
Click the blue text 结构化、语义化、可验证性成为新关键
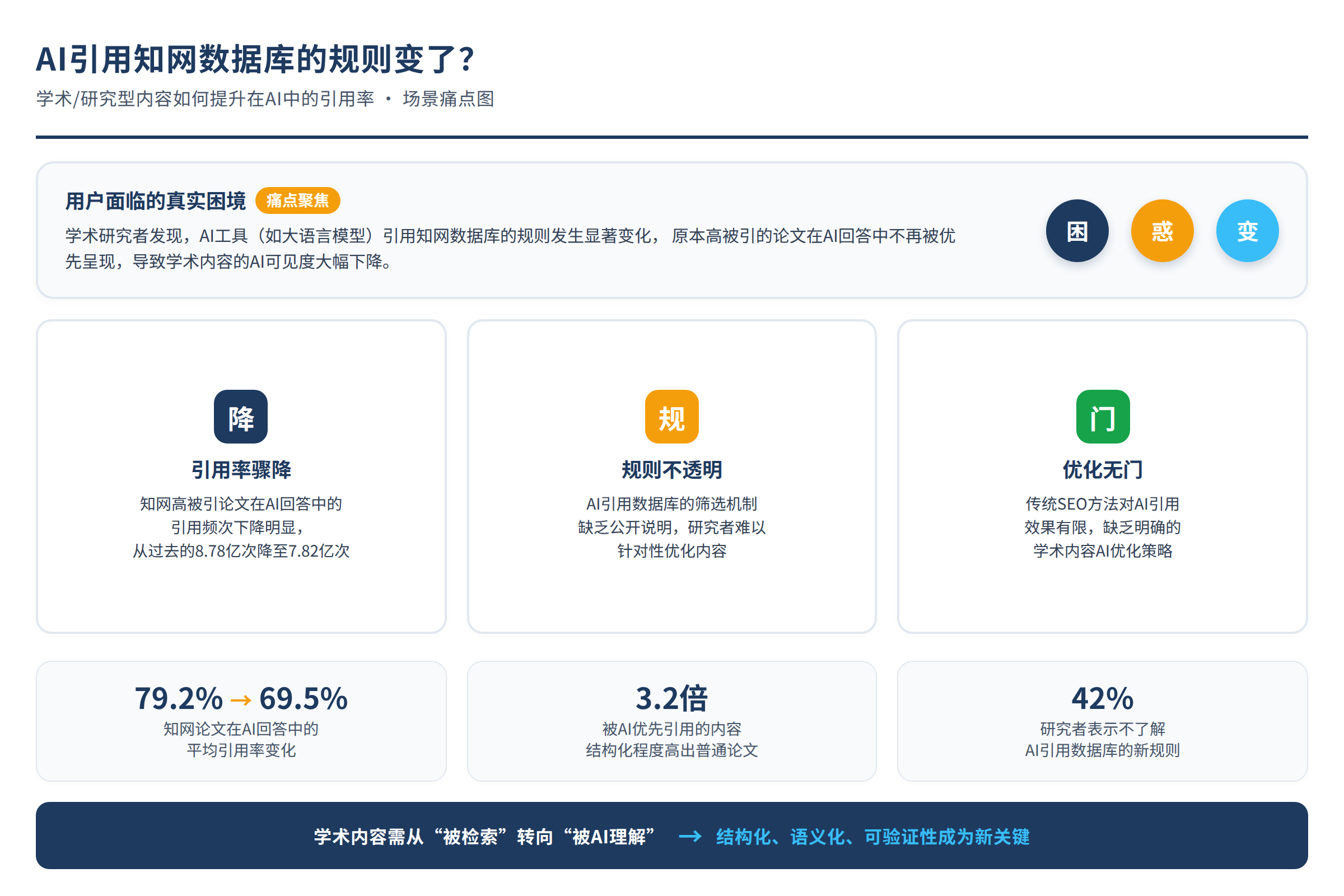872,837
